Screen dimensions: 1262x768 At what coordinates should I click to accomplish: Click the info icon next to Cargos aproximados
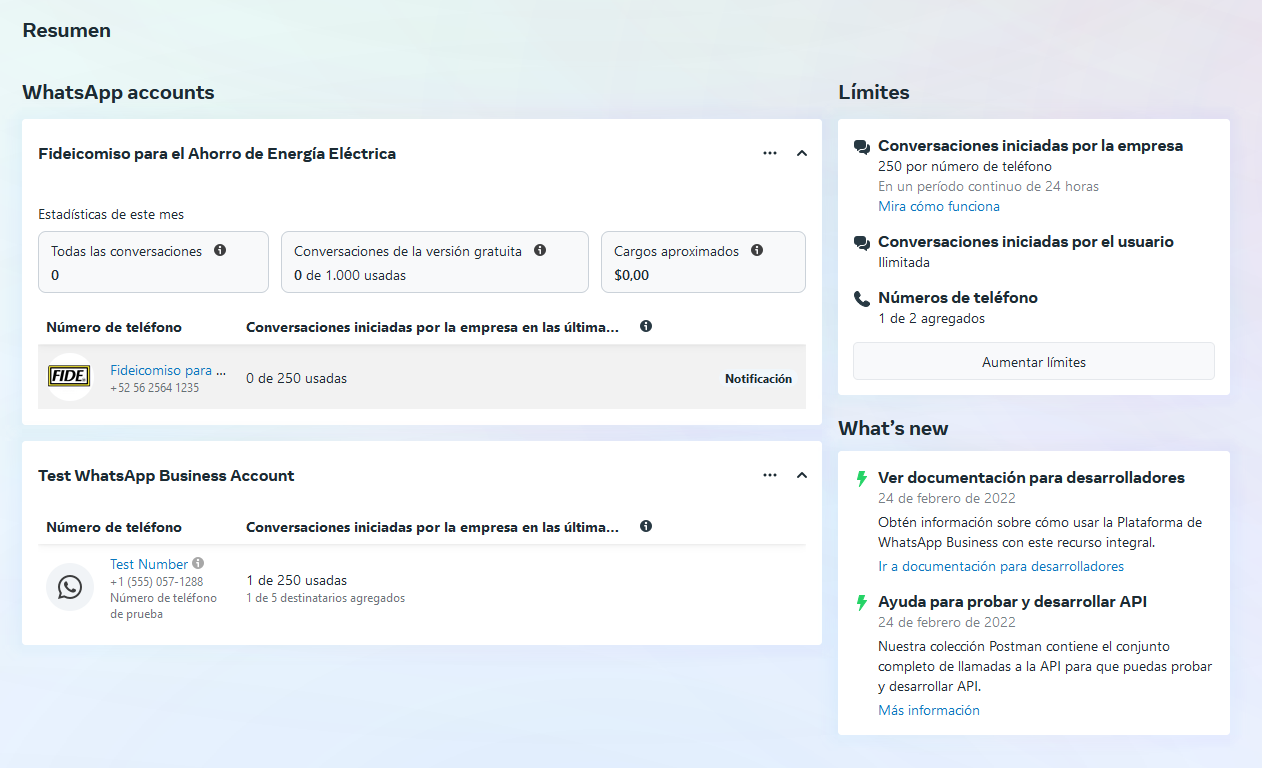click(x=758, y=250)
